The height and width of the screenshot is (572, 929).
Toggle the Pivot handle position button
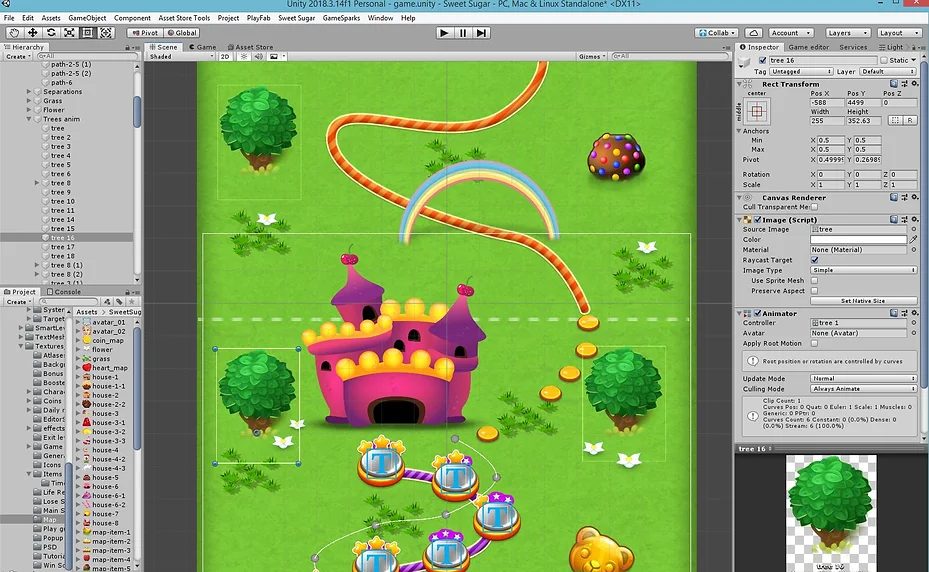[145, 32]
